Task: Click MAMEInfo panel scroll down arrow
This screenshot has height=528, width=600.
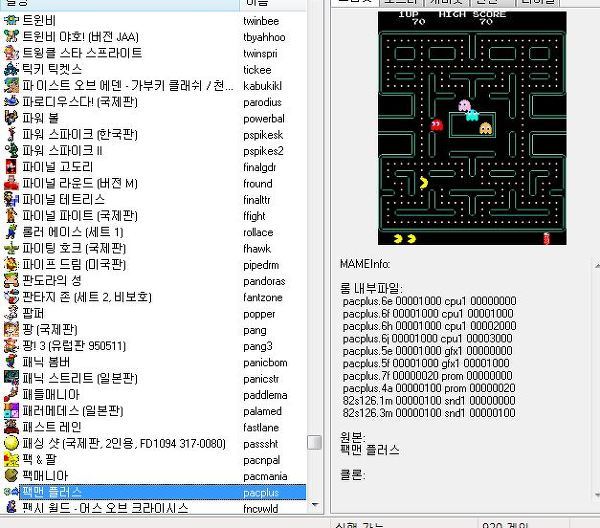Action: pyautogui.click(x=597, y=495)
